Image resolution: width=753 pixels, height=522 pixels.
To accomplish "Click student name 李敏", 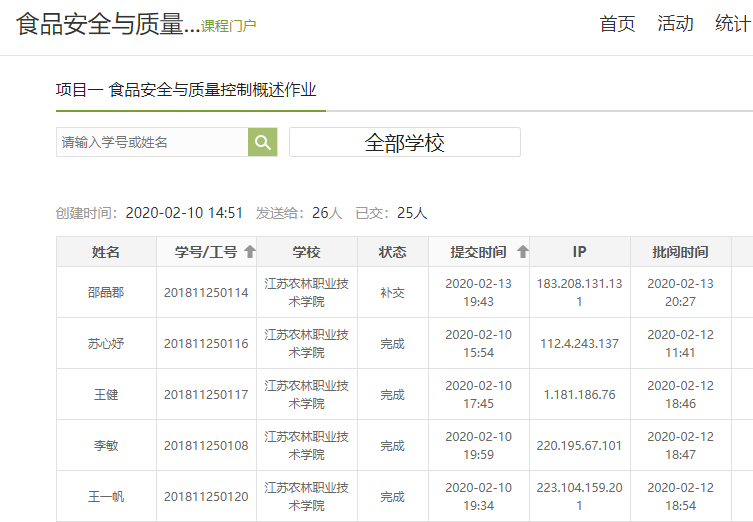I will (x=106, y=445).
